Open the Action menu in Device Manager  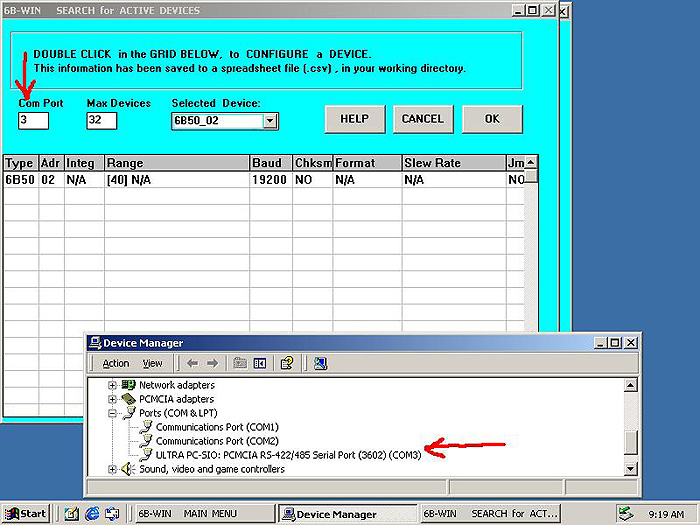(x=116, y=363)
